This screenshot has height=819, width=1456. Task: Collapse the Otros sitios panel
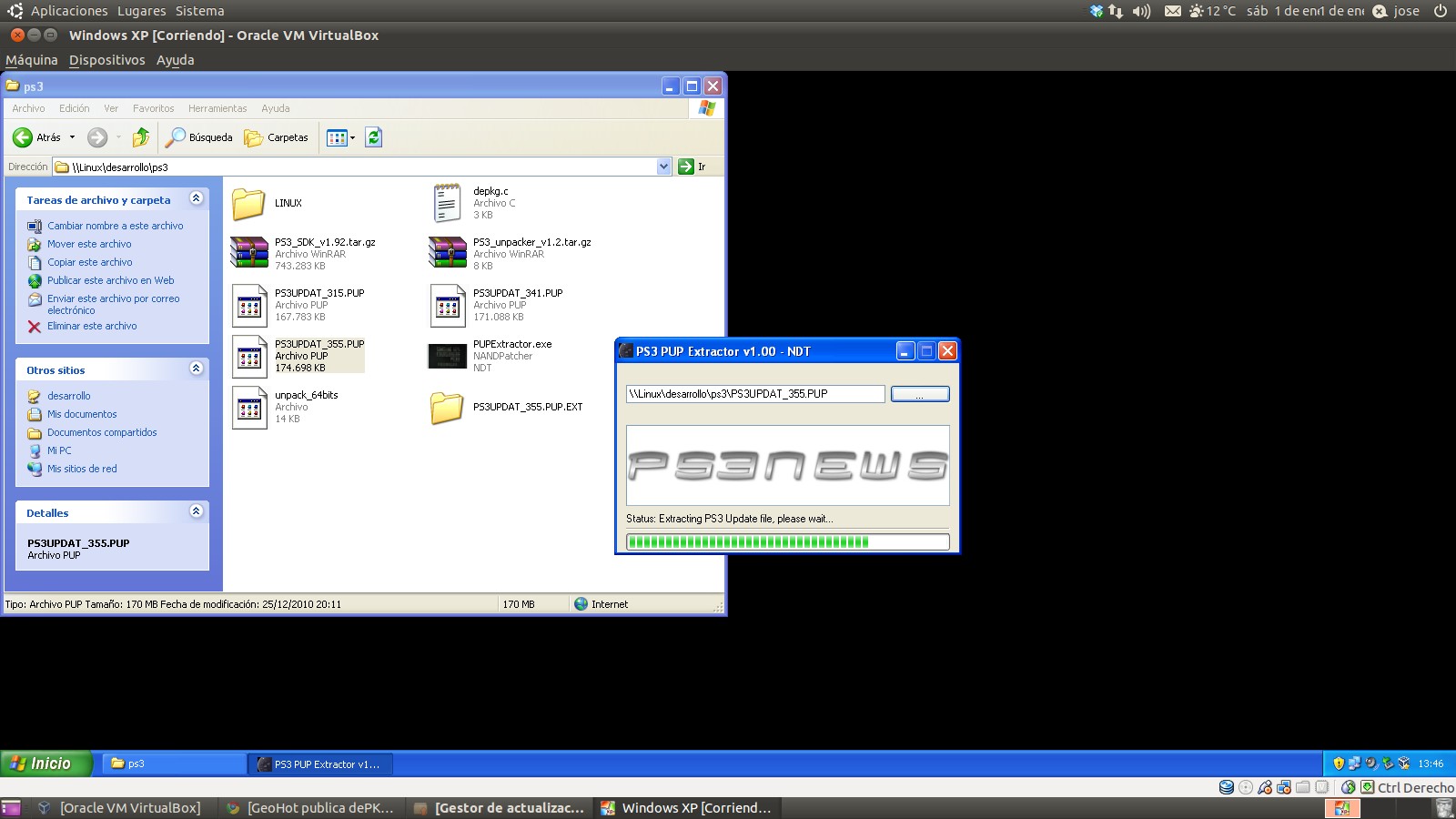[x=196, y=369]
